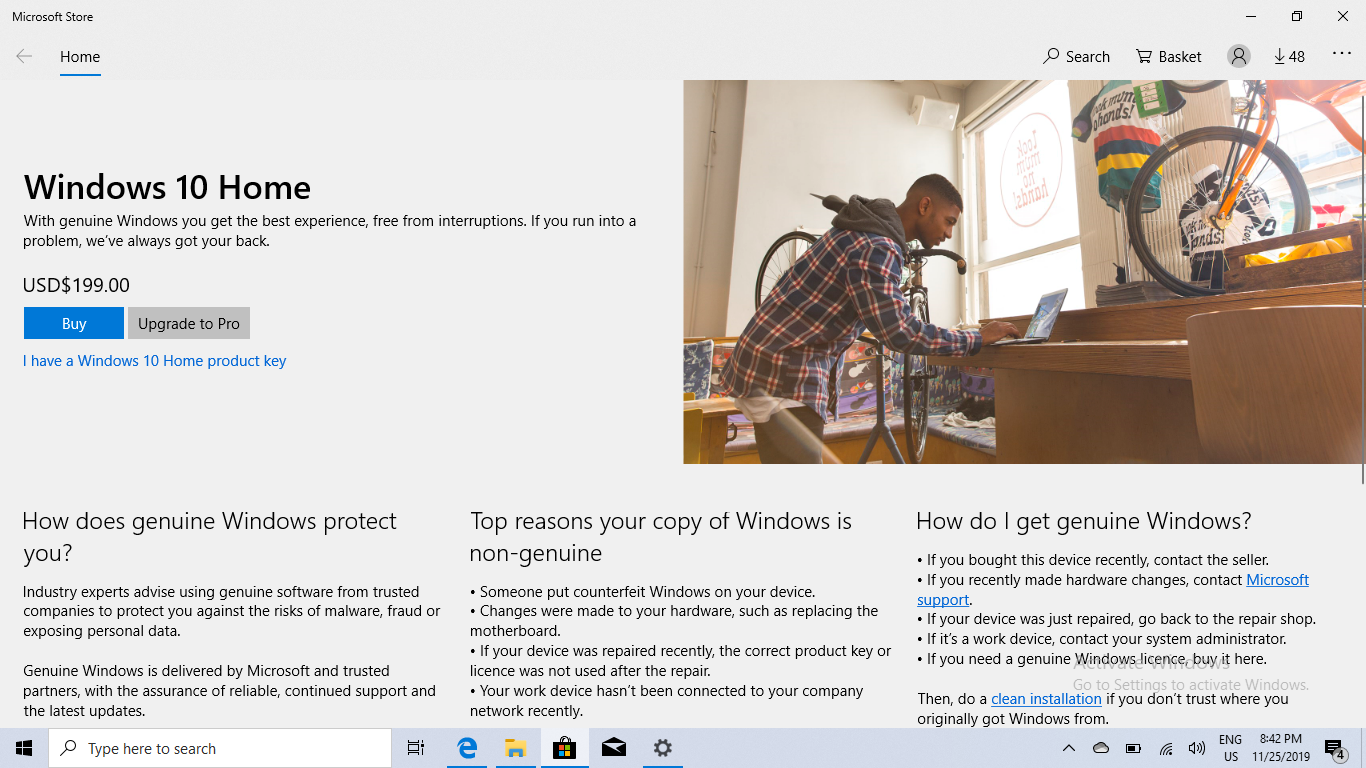Click the user account profile icon

[1238, 57]
